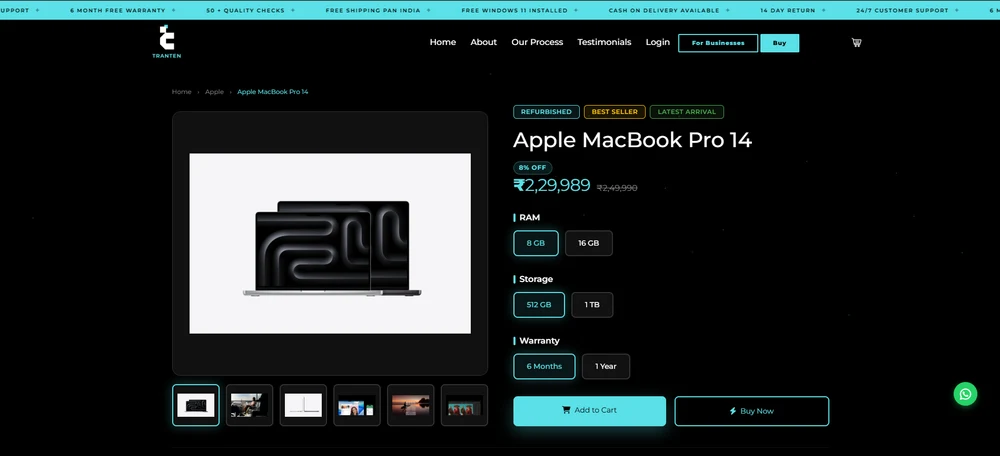This screenshot has width=1000, height=456.
Task: Click the Buy button in header
Action: [x=779, y=43]
